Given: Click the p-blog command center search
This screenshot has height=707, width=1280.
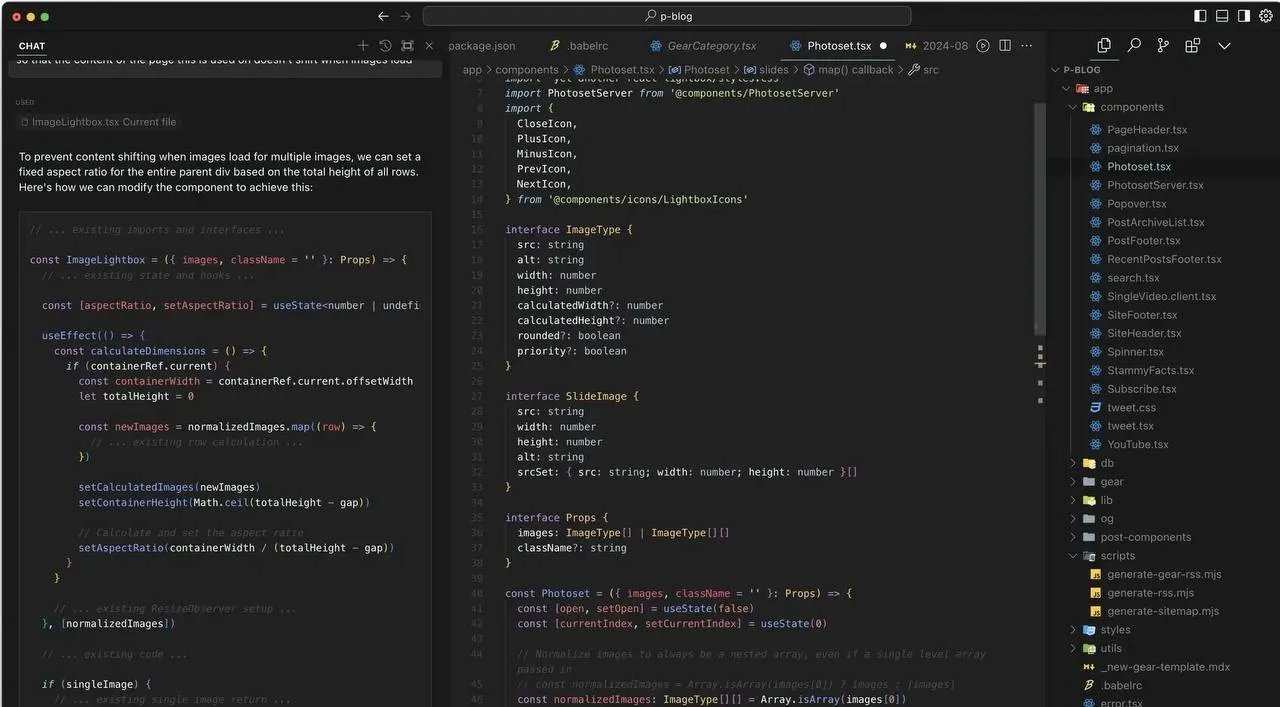Looking at the screenshot, I should tap(667, 16).
